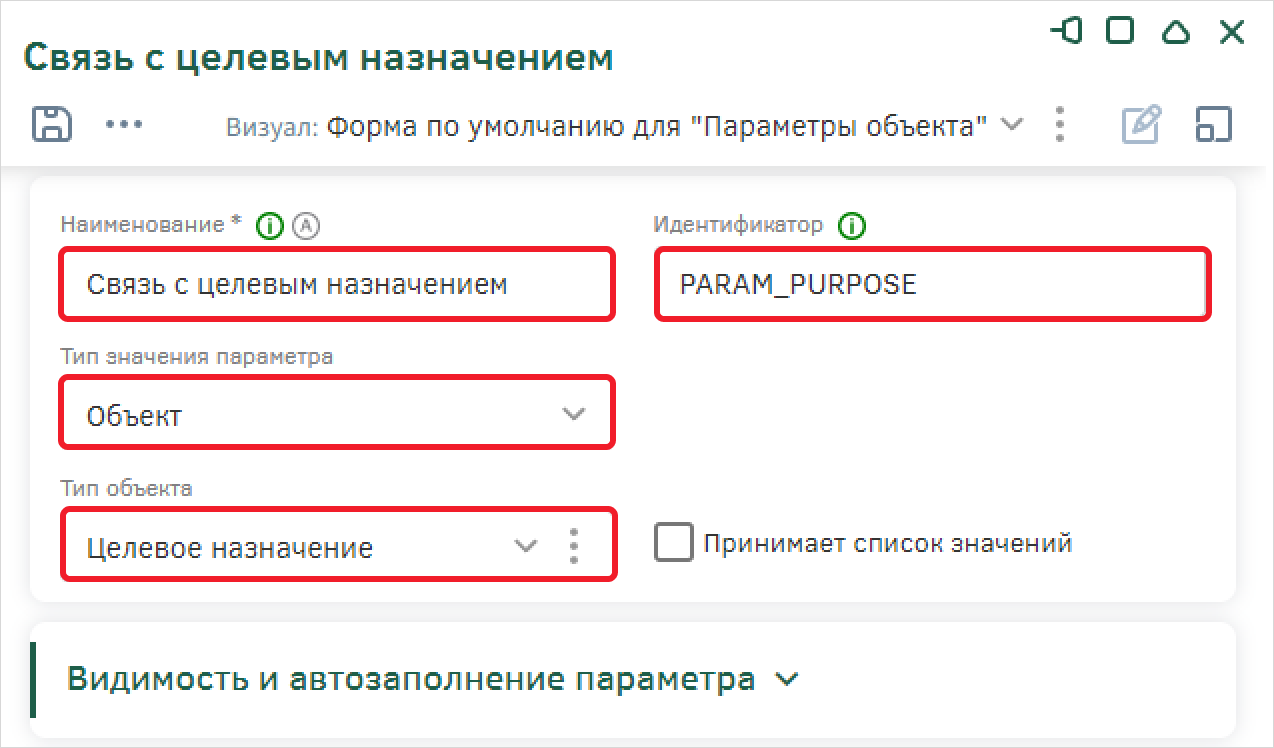
Task: Click the pin window icon at top
Action: (1067, 32)
